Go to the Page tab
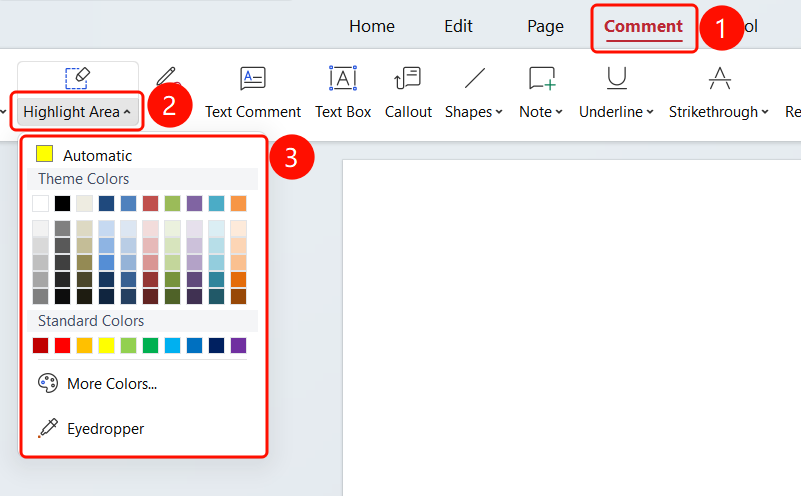 (x=545, y=26)
